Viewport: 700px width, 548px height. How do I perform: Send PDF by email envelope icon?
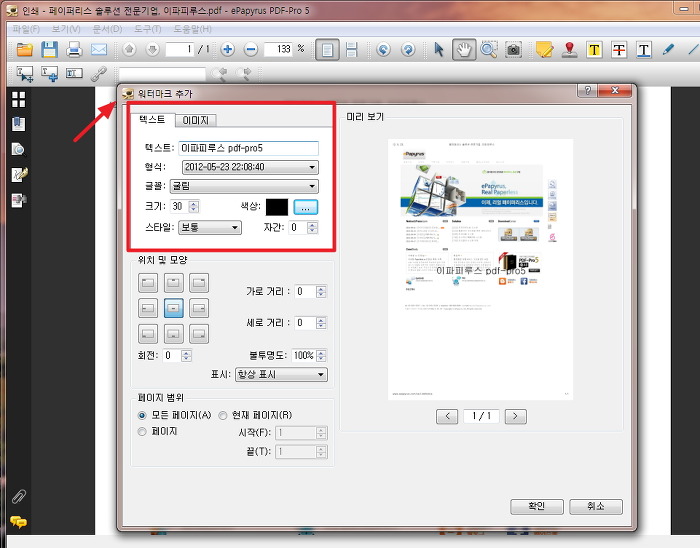[x=99, y=50]
